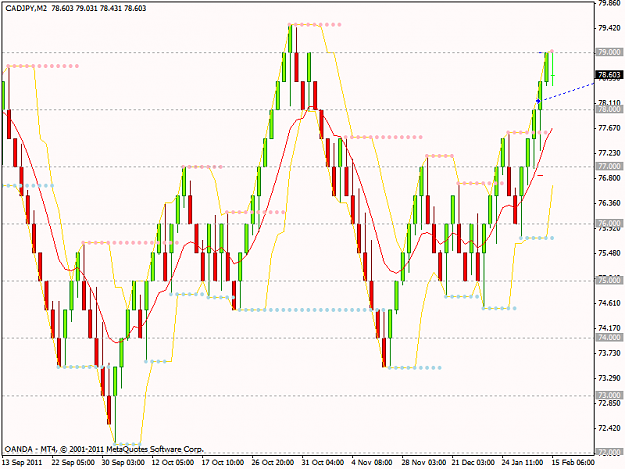Screen dimensions: 625x469
Task: Click the 15 Feb 06:00 time label
Action: coord(573,462)
